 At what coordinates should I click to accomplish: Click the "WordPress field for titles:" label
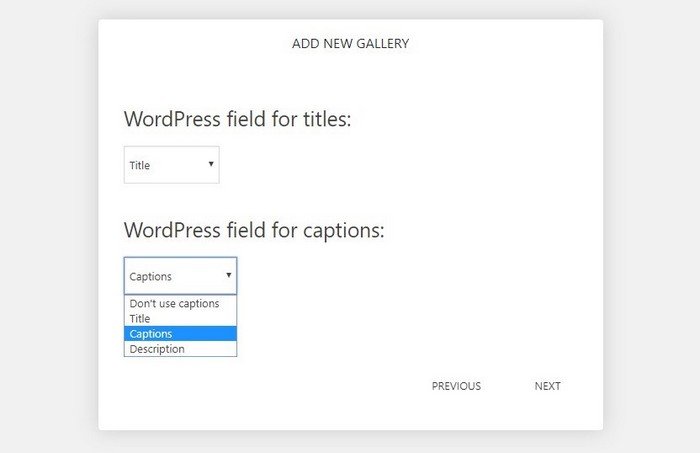238,119
